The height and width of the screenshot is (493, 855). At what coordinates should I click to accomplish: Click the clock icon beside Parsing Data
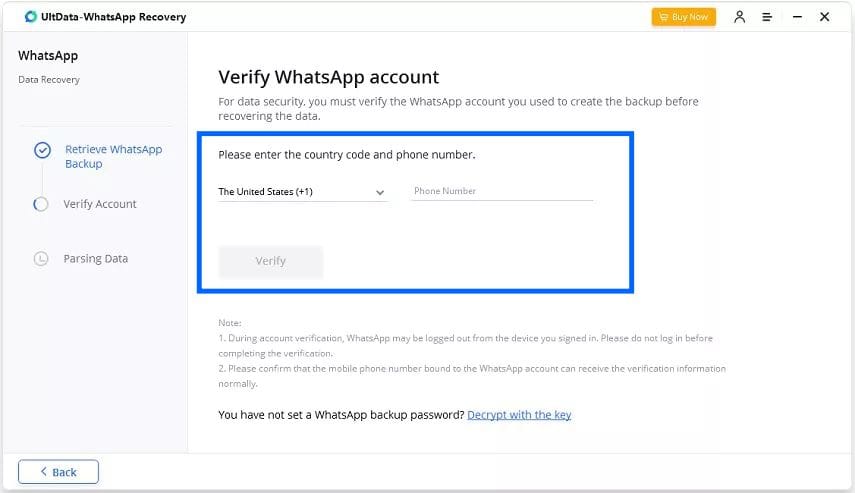(41, 258)
